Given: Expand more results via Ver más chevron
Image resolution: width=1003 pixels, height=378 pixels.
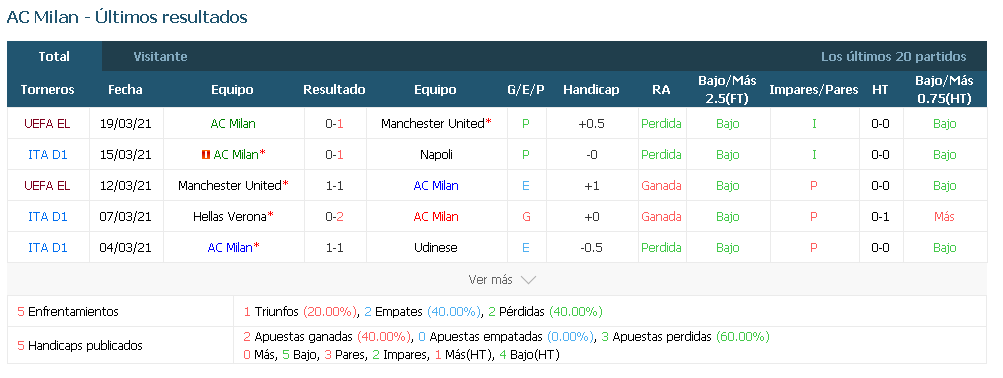Looking at the screenshot, I should [x=528, y=280].
